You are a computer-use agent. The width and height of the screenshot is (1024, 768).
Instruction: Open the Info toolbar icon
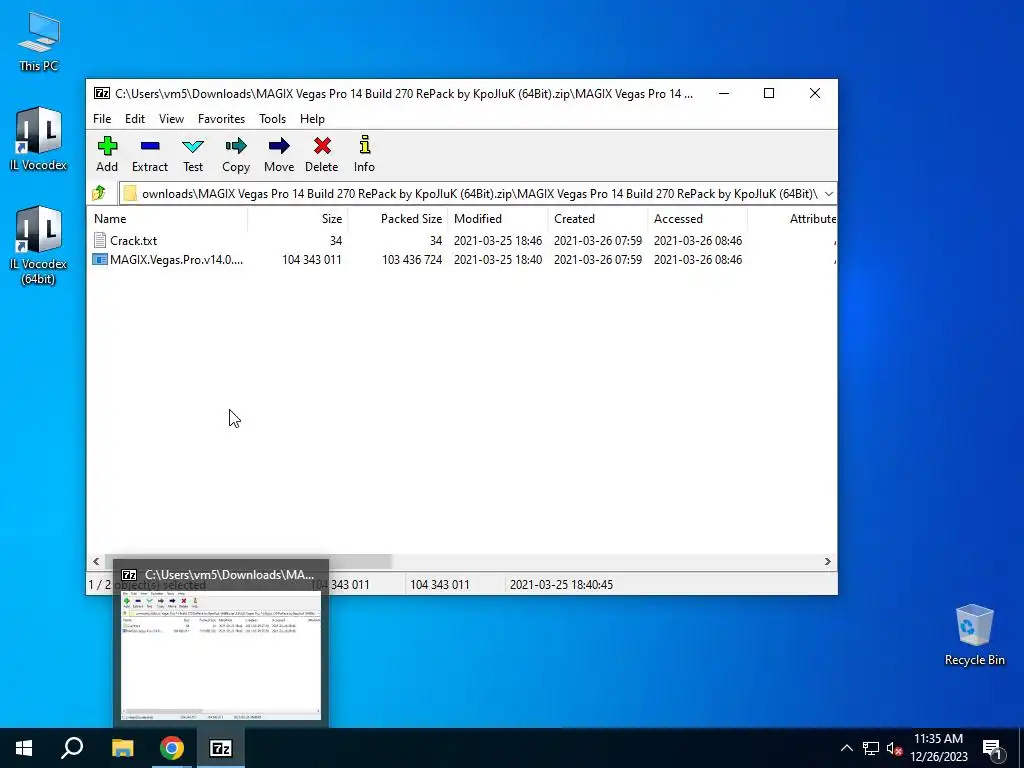point(364,145)
